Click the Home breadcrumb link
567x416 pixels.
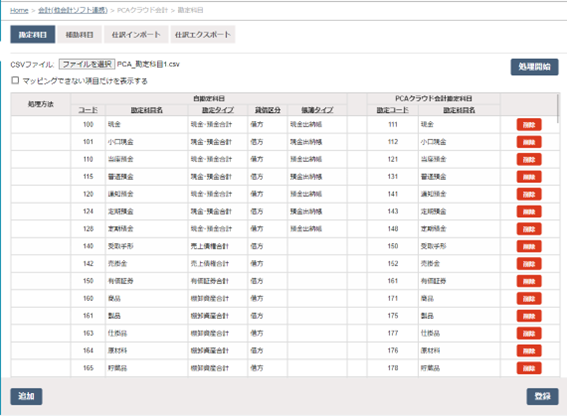click(x=19, y=10)
